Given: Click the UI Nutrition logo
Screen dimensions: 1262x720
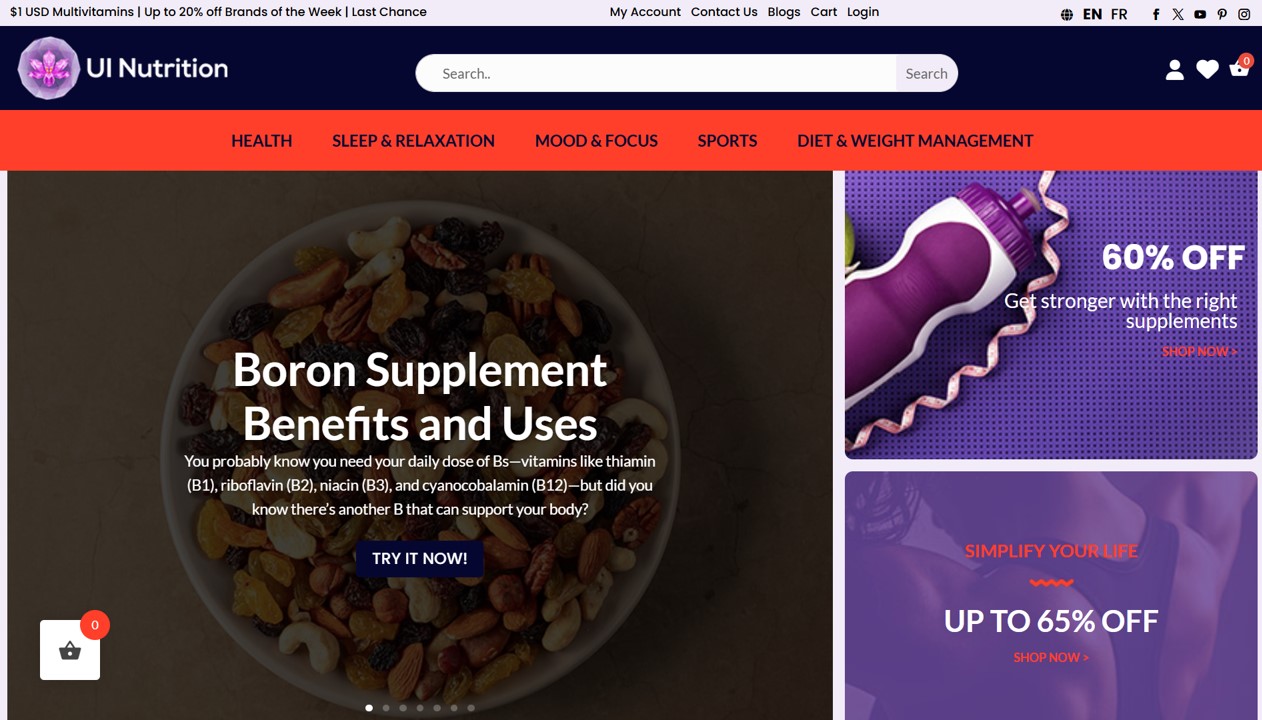Looking at the screenshot, I should coord(123,68).
